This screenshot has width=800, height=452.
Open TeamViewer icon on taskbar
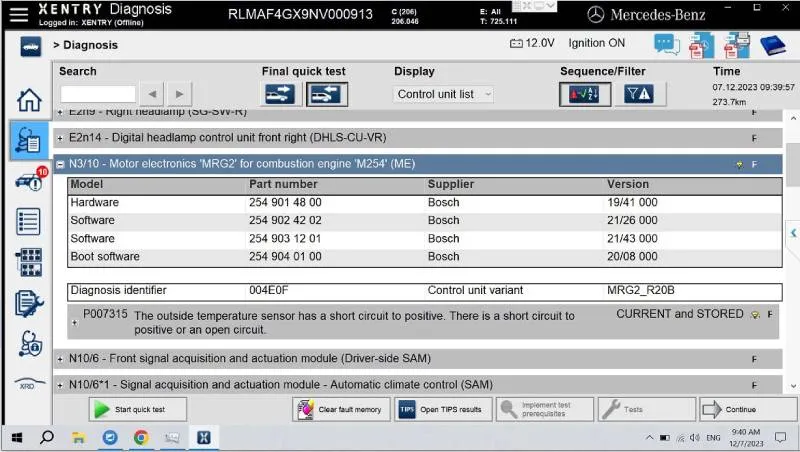coord(110,438)
